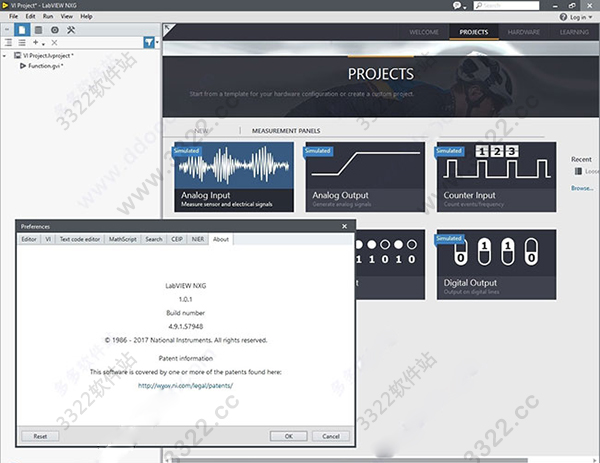Click the X delete icon in project toolbar
The image size is (600, 463).
pos(54,42)
